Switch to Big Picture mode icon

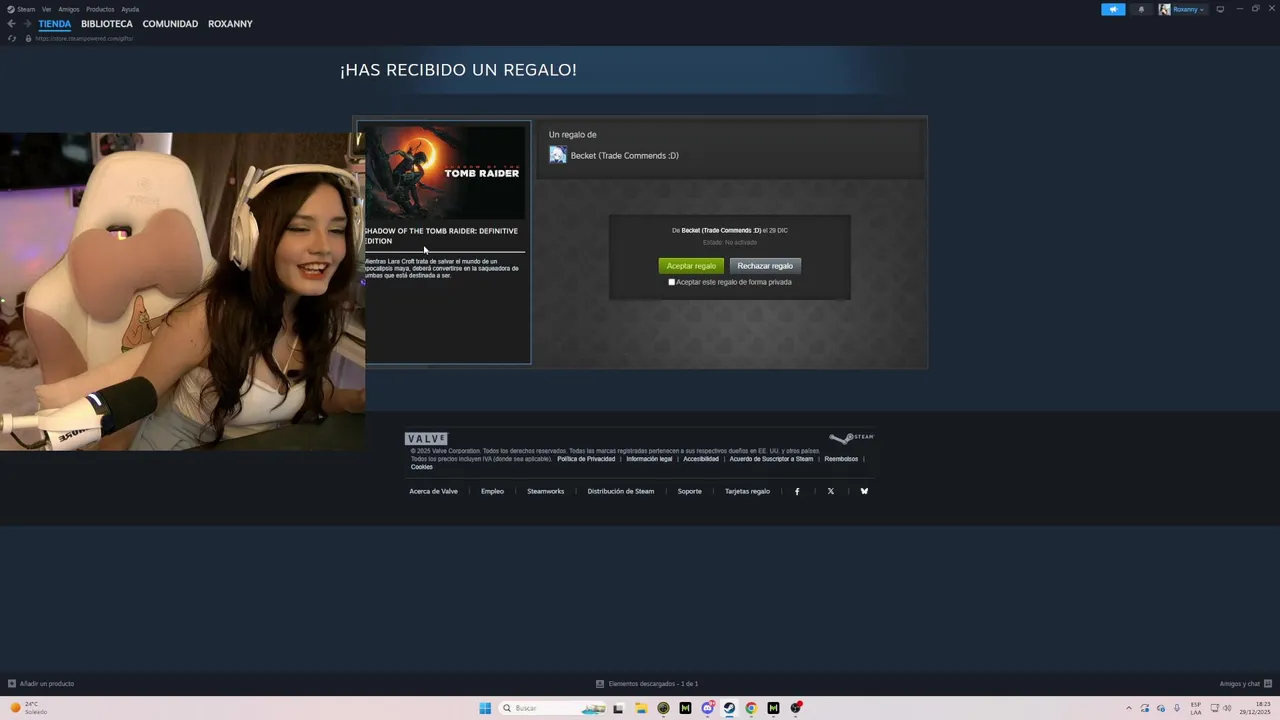tap(1220, 9)
